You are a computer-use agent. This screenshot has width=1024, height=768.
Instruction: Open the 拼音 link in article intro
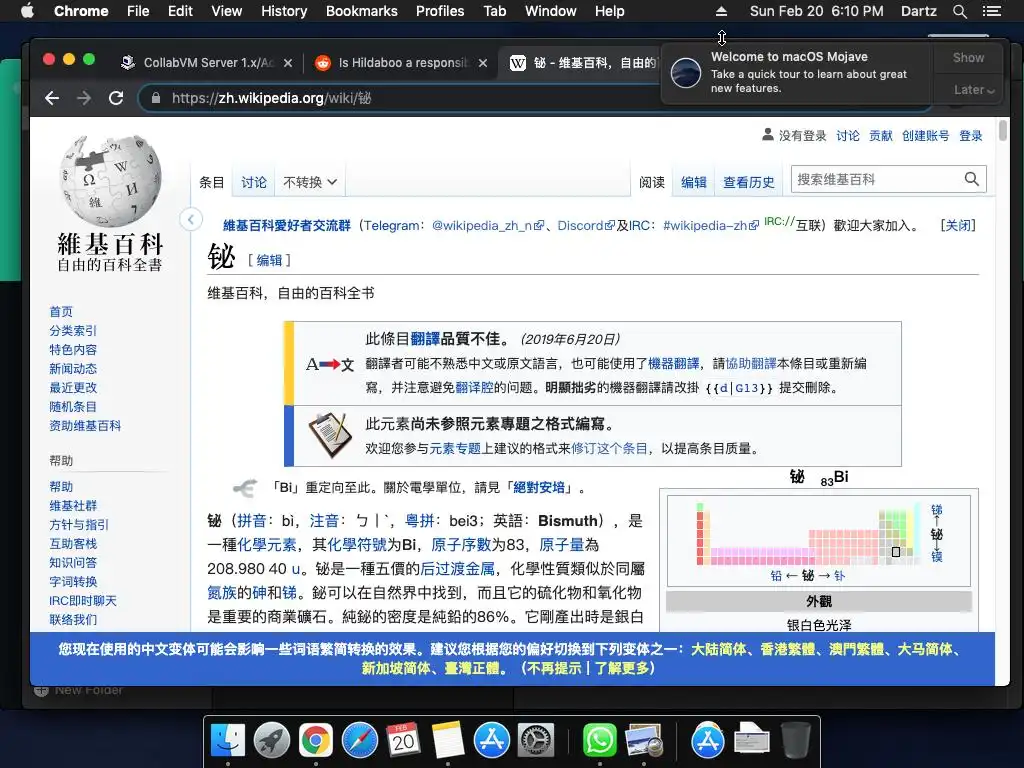[x=251, y=520]
